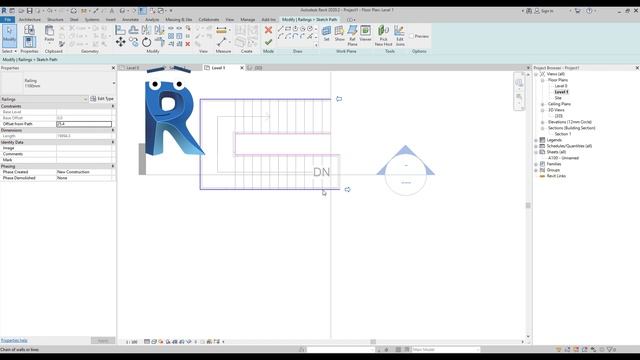640x360 pixels.
Task: Click the Aligned Dimension measure icon
Action: [221, 30]
